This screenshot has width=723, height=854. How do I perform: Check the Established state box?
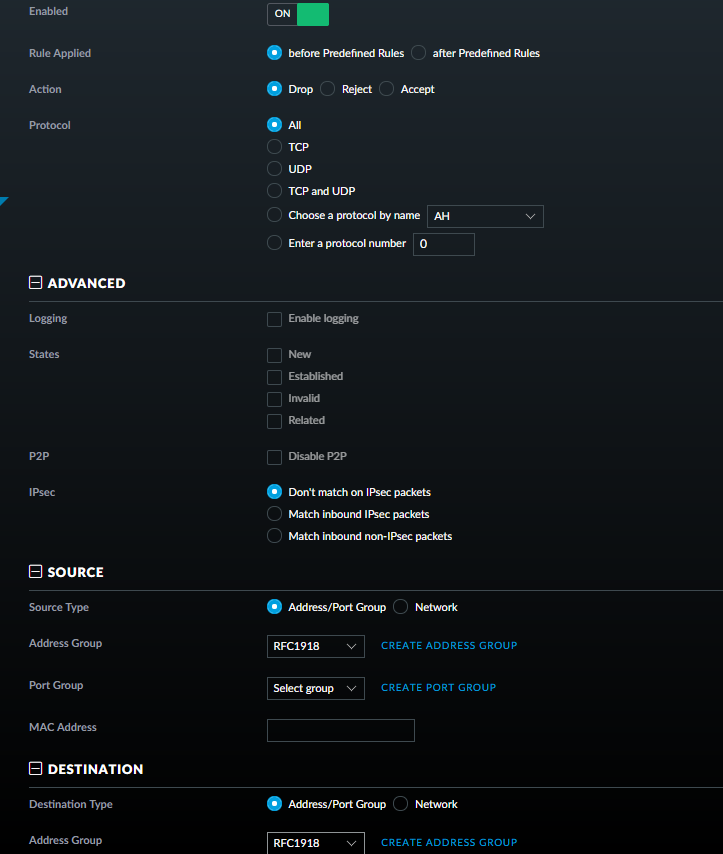(275, 377)
